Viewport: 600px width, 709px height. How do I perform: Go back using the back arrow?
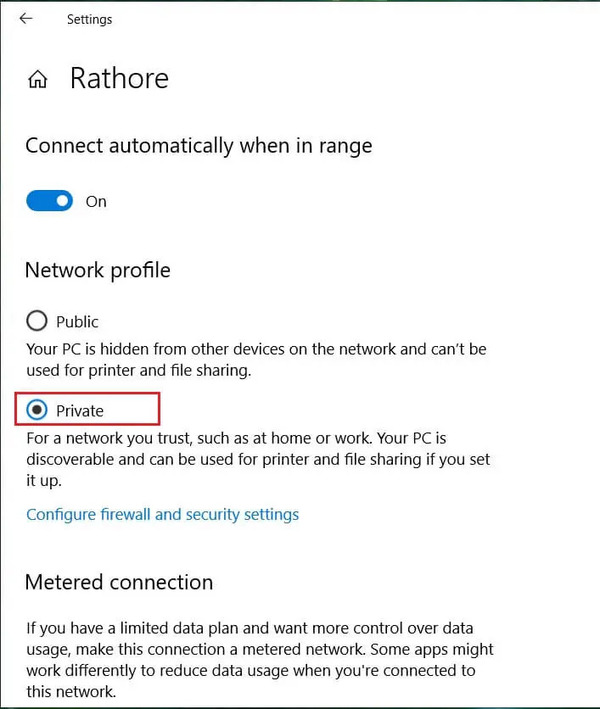[x=26, y=19]
